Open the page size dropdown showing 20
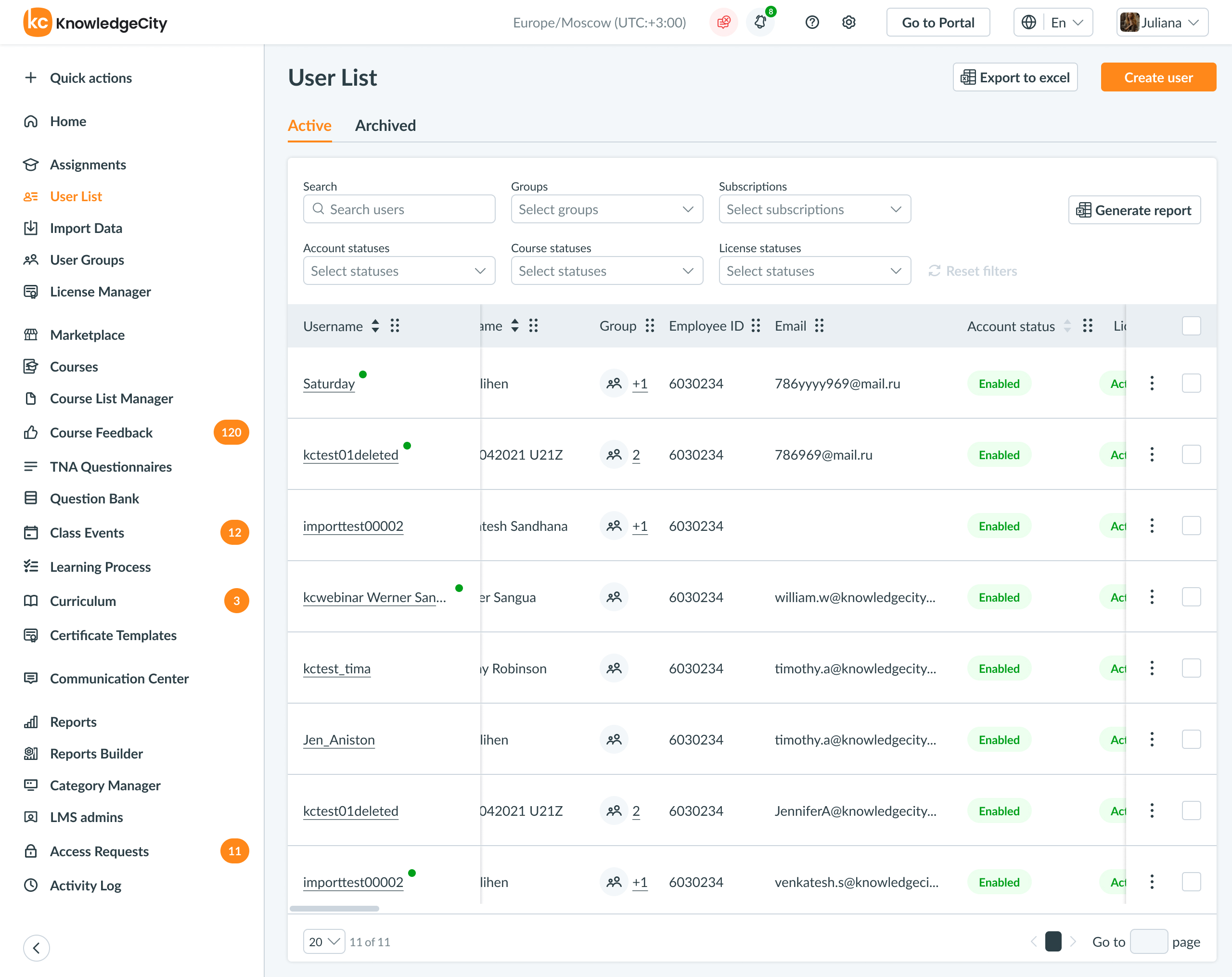Screen dimensions: 1232x977 pyautogui.click(x=323, y=941)
